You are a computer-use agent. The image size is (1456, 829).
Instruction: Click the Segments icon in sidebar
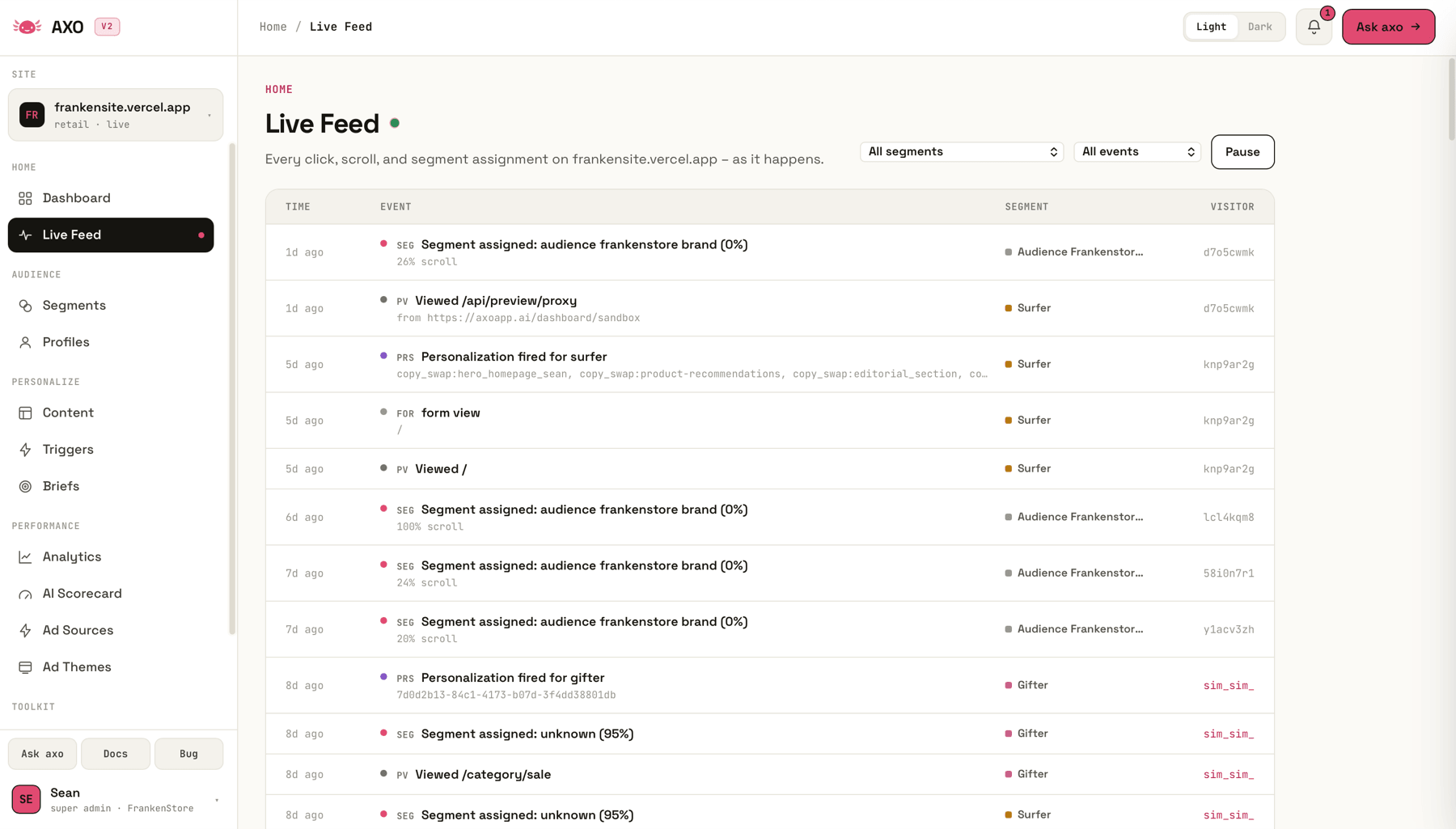(x=26, y=306)
